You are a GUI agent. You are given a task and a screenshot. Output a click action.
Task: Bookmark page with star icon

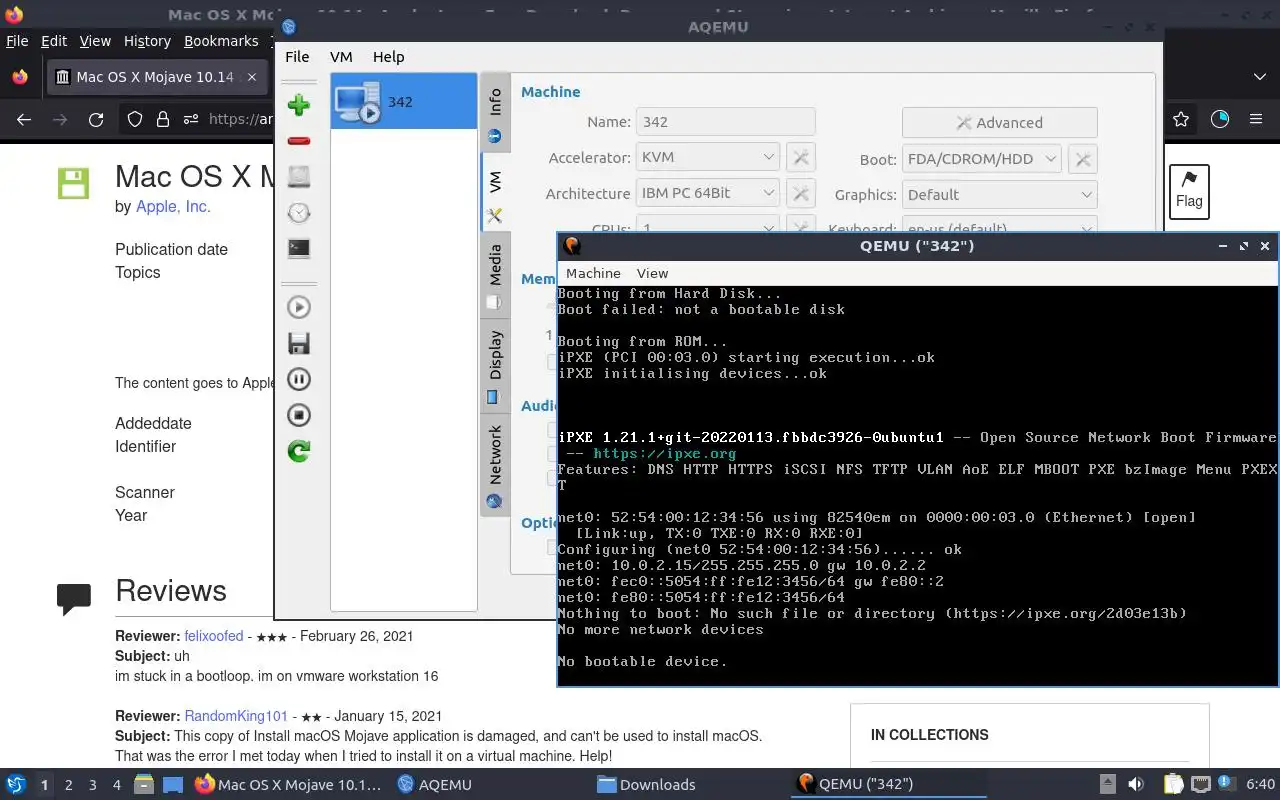click(x=1181, y=119)
